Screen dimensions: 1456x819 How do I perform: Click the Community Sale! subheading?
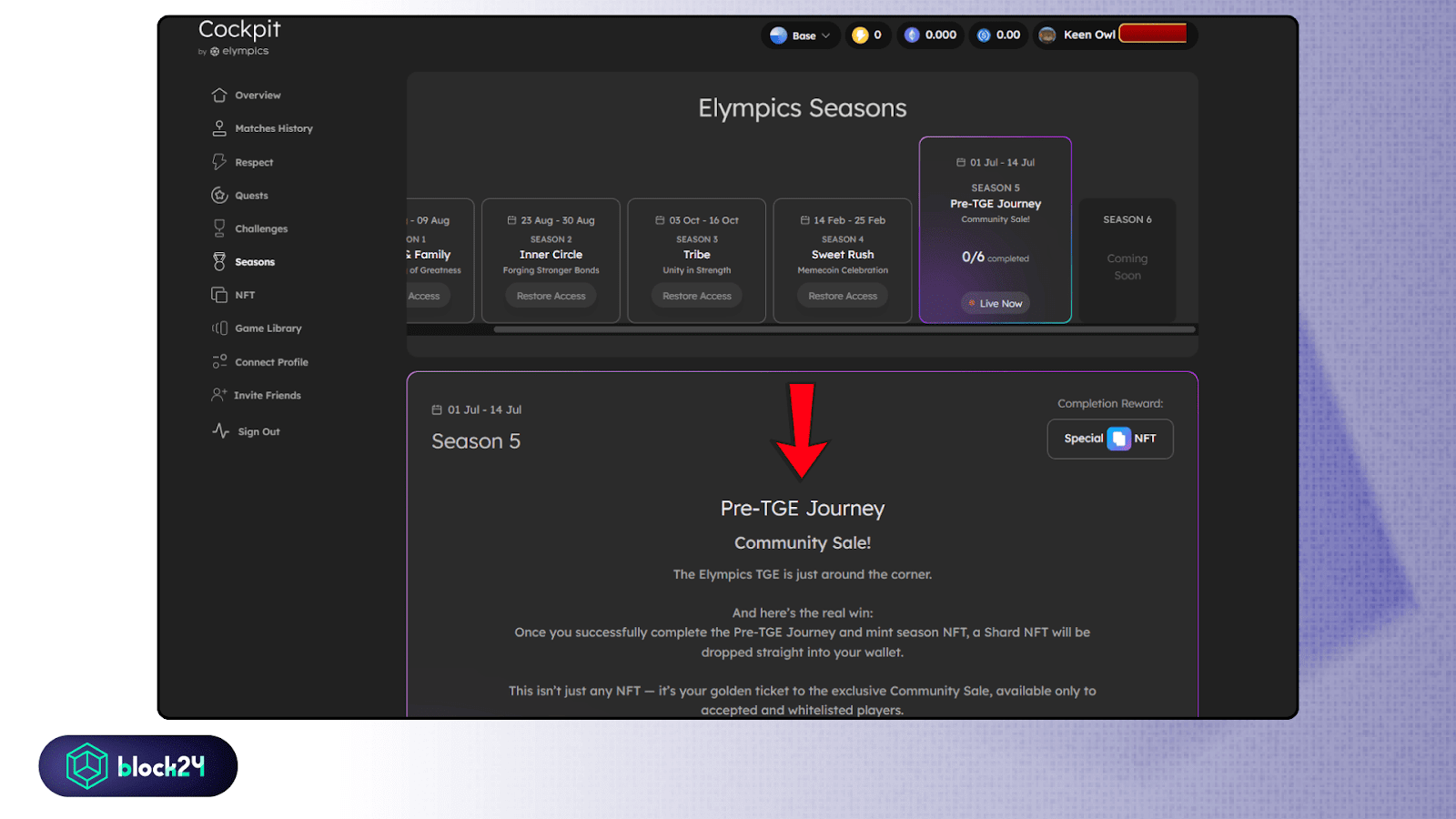(x=803, y=543)
